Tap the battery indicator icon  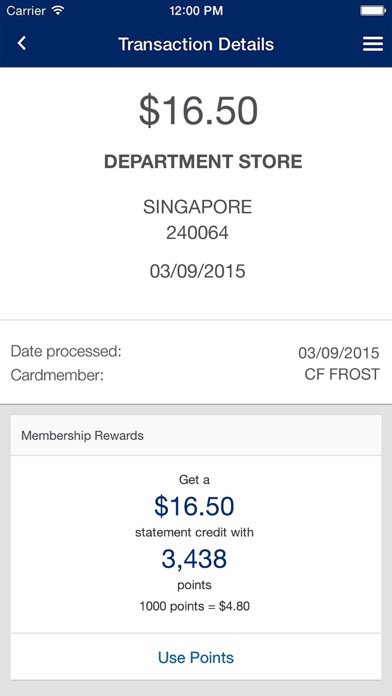373,11
